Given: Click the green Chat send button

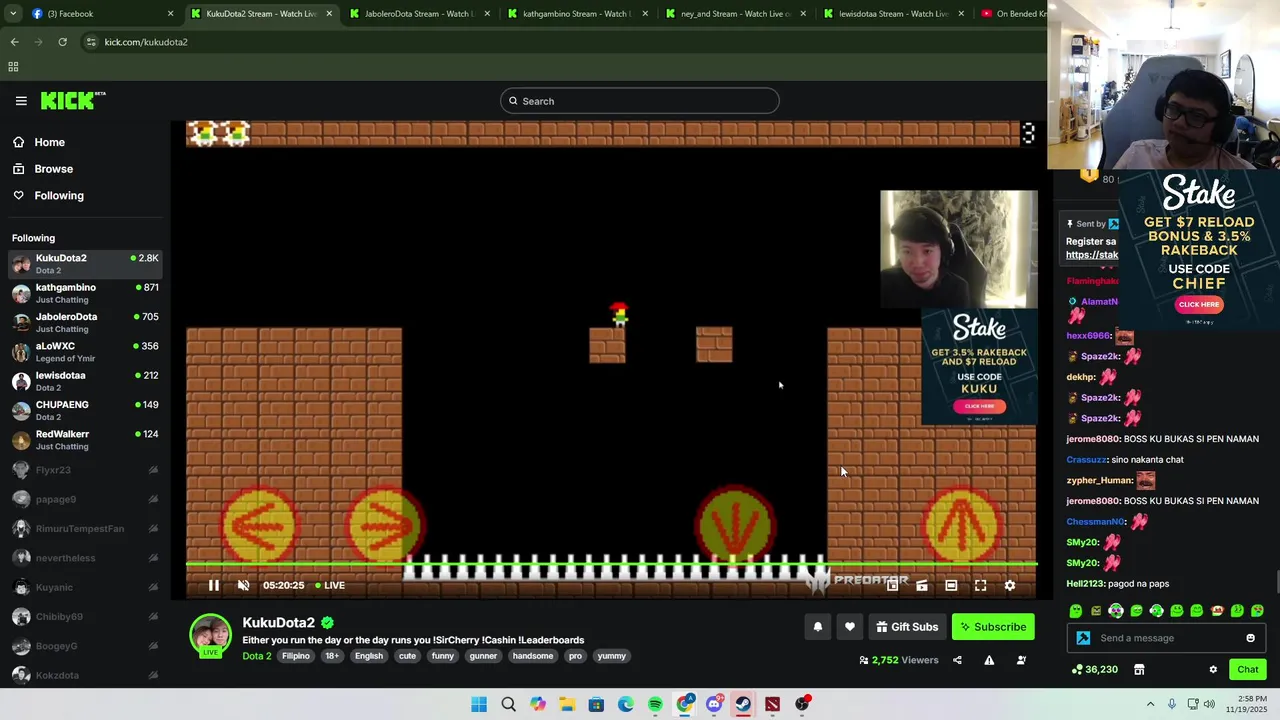Looking at the screenshot, I should point(1247,669).
